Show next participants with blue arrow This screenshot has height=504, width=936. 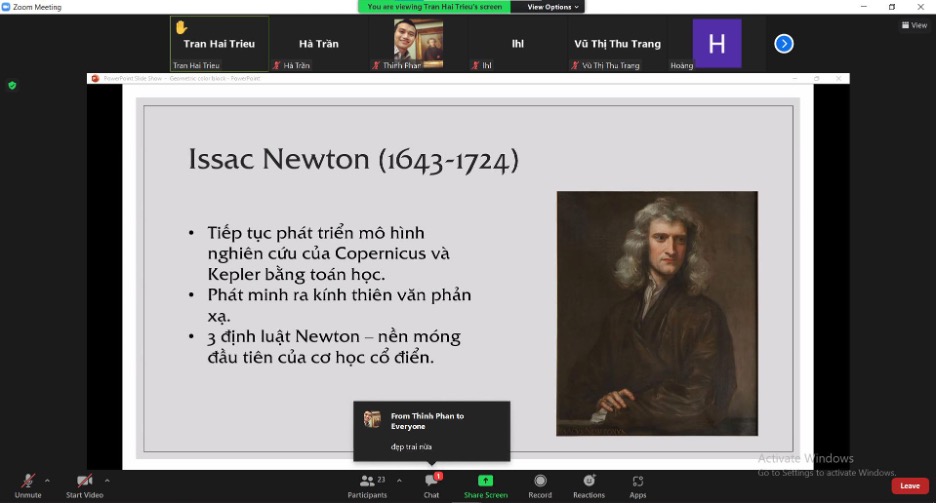(x=784, y=44)
